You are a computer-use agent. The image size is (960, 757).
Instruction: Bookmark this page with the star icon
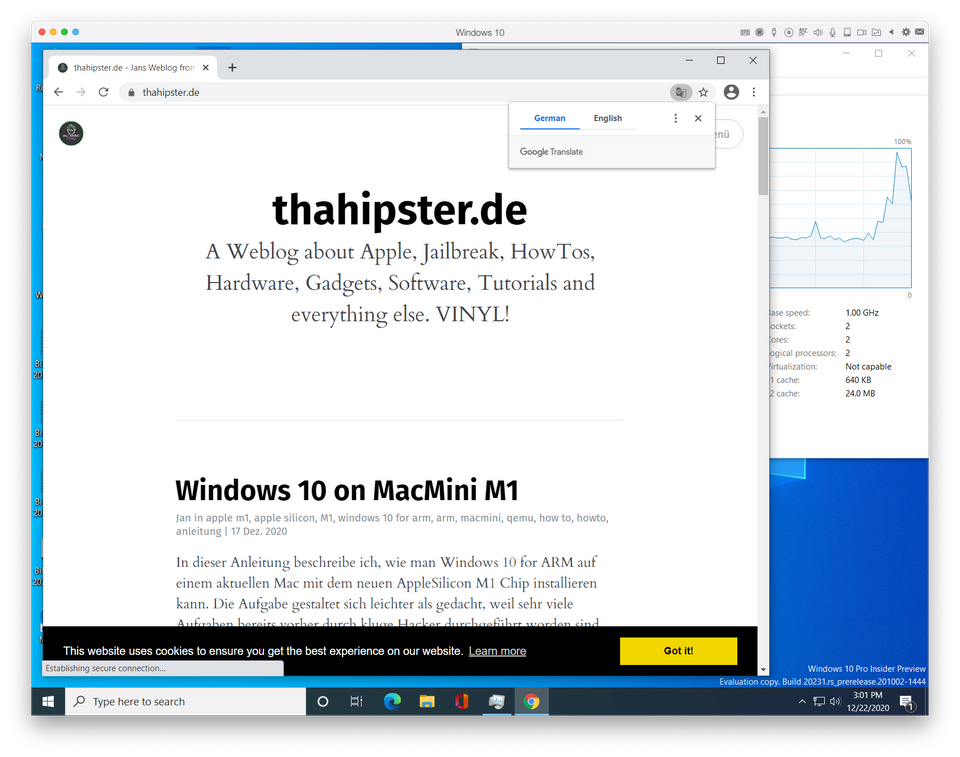pos(704,92)
